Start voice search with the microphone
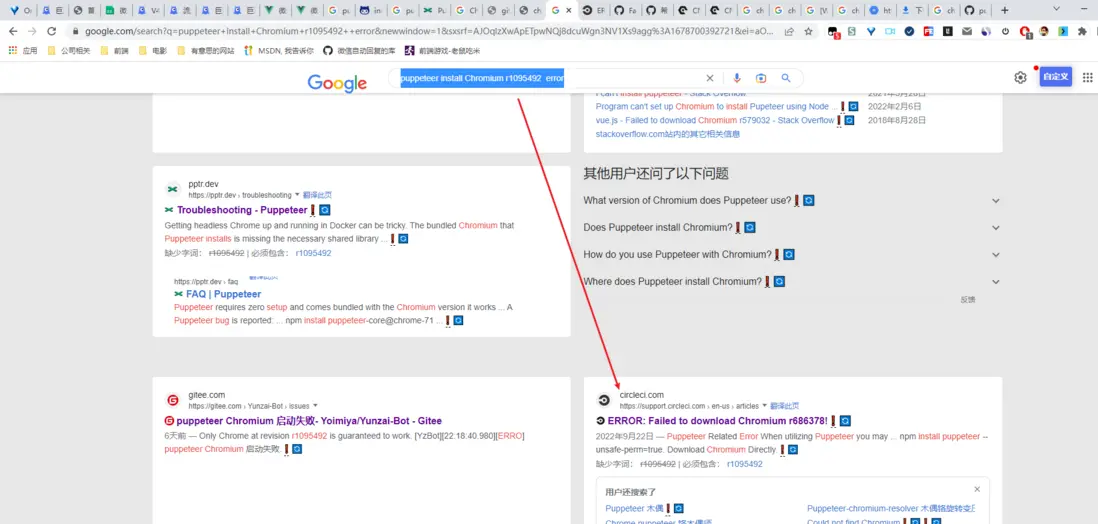This screenshot has height=524, width=1098. (737, 78)
